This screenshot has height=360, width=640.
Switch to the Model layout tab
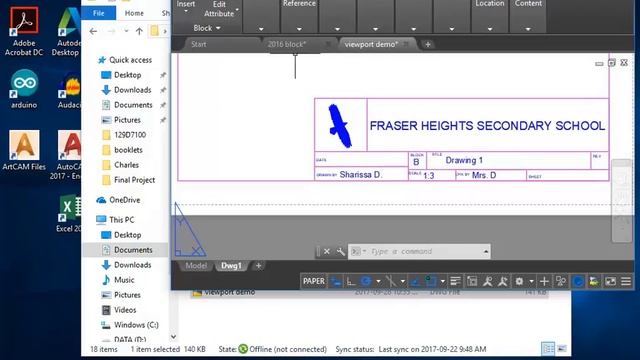(196, 266)
